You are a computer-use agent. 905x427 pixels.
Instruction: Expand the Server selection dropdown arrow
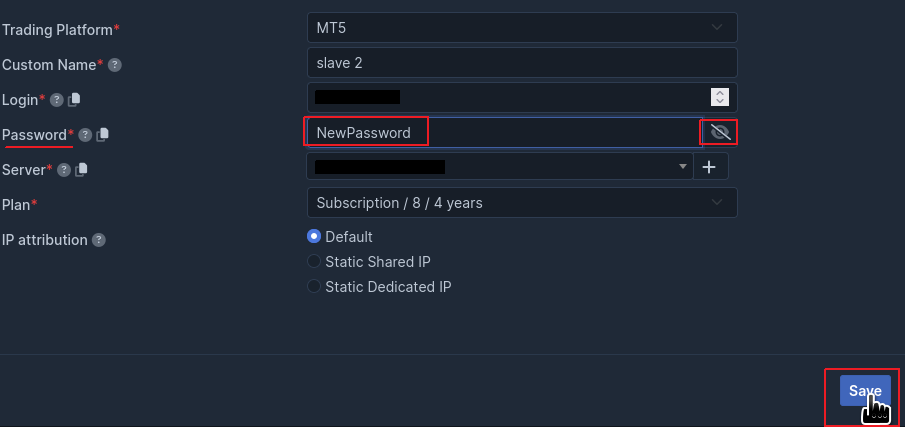click(x=683, y=166)
